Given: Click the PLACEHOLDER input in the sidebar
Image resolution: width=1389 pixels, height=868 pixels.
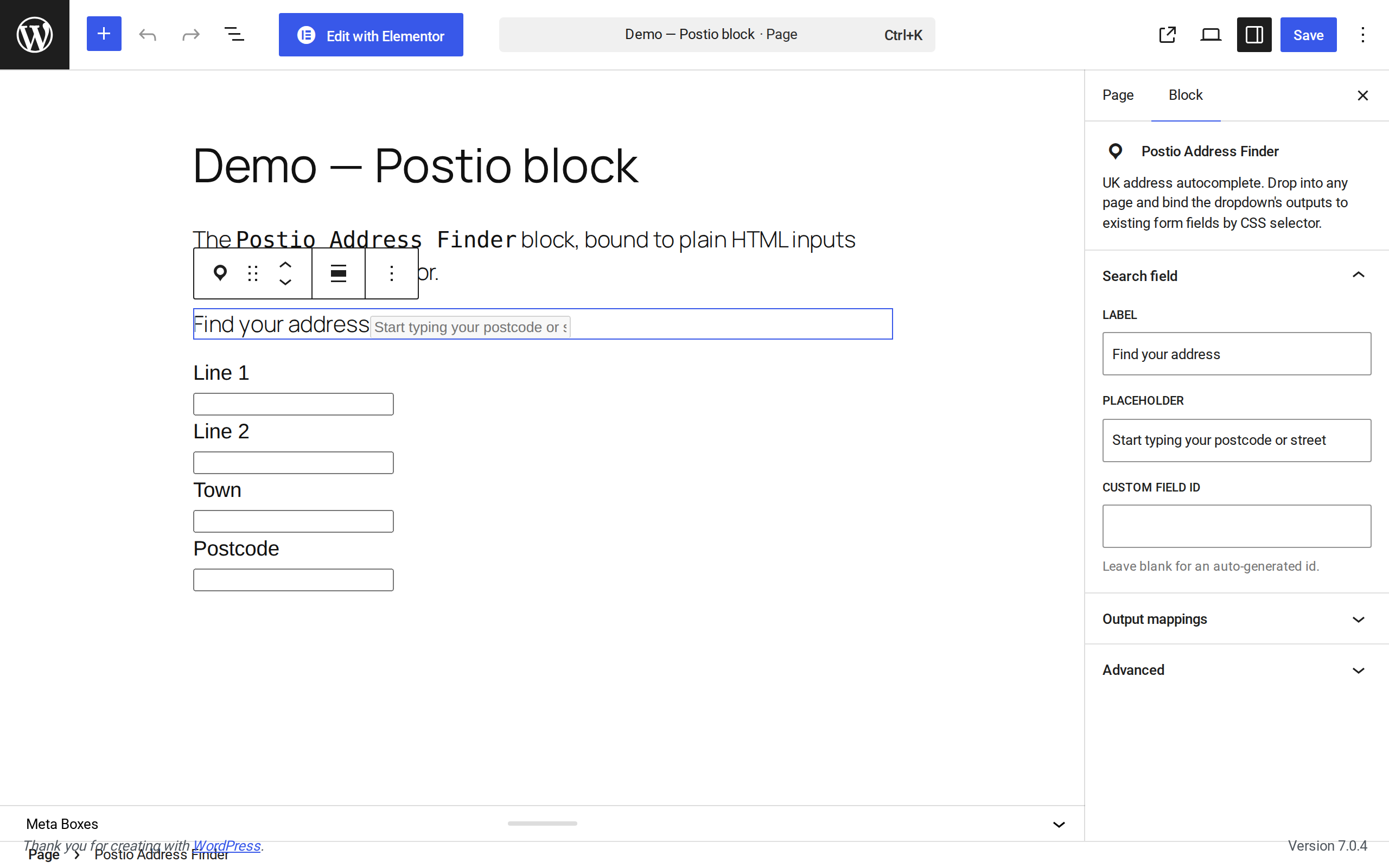Looking at the screenshot, I should point(1237,441).
